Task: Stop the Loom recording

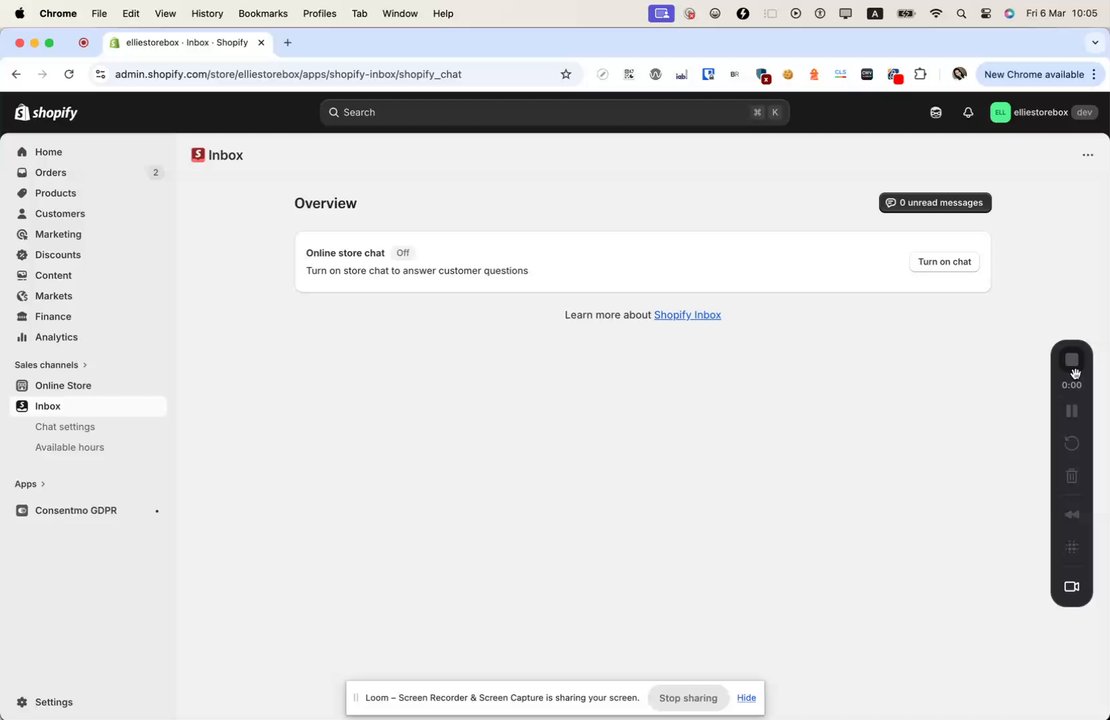Action: pyautogui.click(x=1071, y=360)
